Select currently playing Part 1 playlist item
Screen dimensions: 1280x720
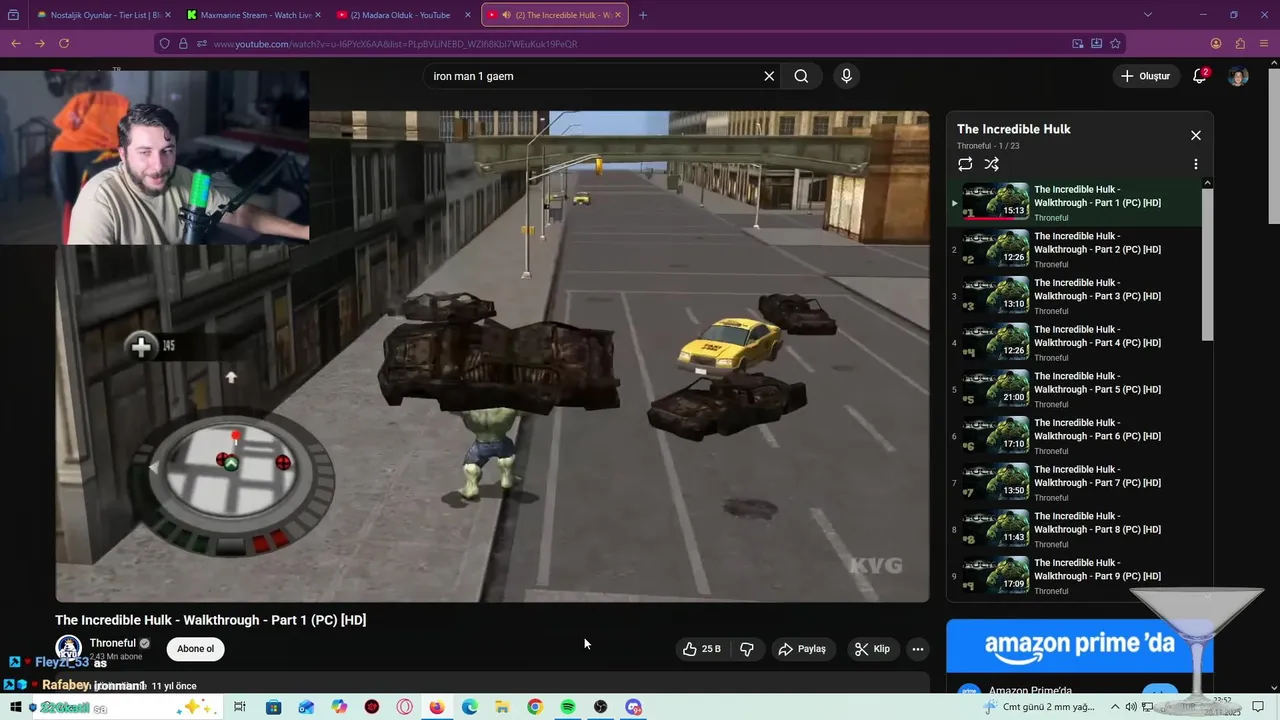(1074, 203)
